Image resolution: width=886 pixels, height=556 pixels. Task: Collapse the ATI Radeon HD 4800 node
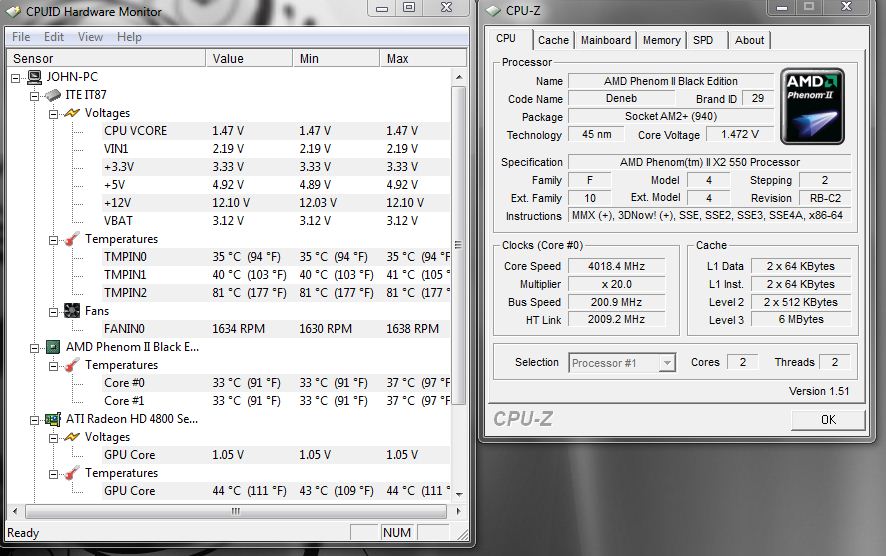tap(34, 420)
